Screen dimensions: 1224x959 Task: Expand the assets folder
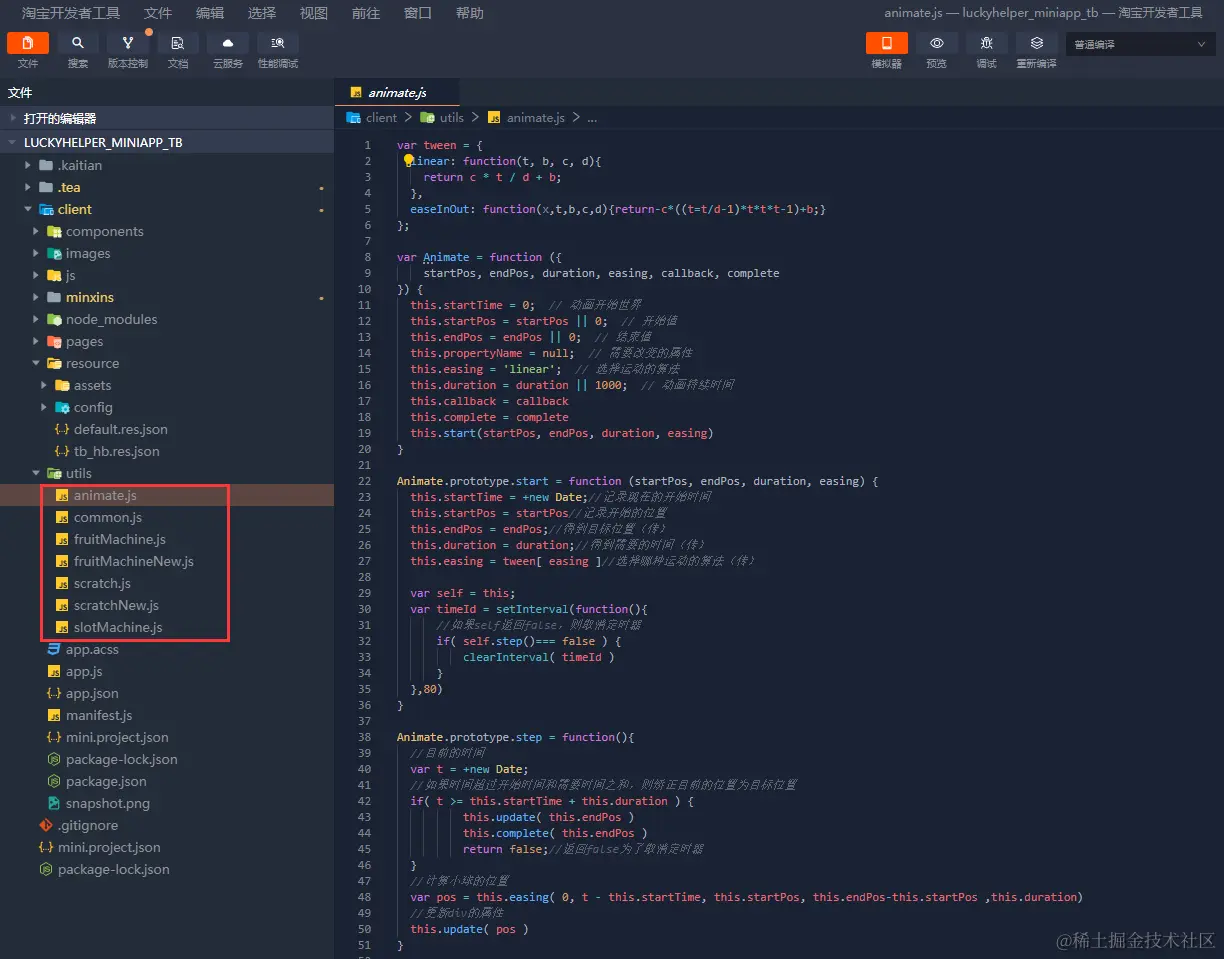pos(166,385)
